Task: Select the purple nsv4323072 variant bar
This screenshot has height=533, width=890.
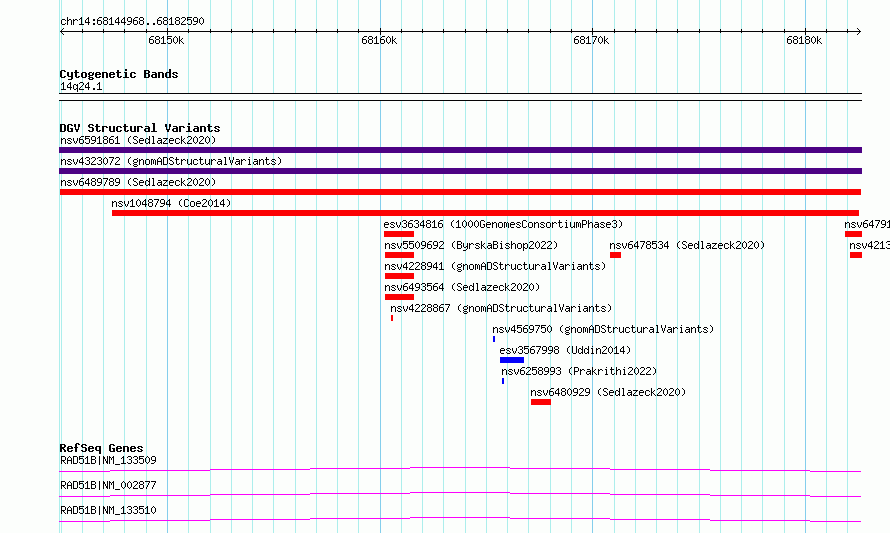Action: (460, 171)
